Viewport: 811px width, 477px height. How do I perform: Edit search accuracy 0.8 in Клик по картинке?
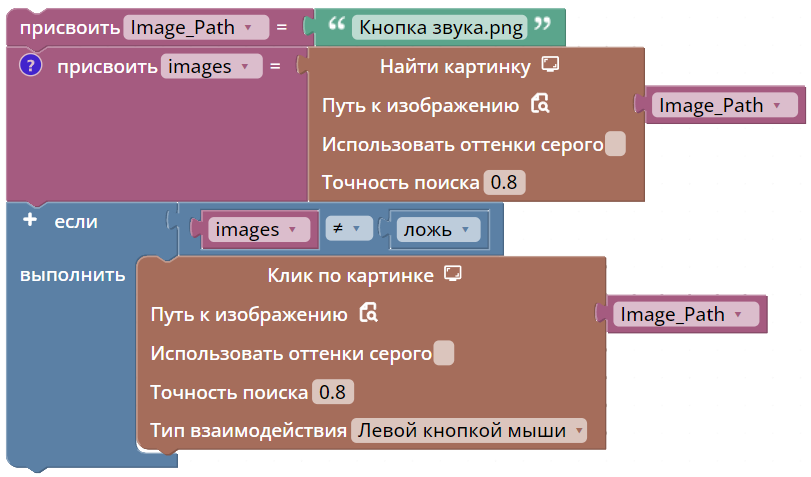point(333,392)
